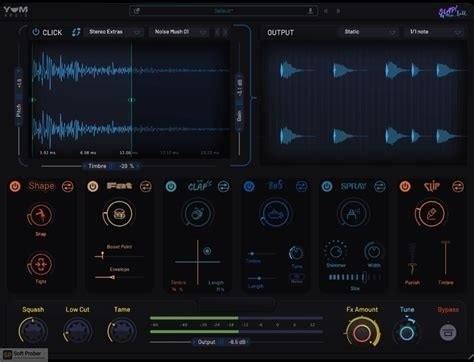Image resolution: width=474 pixels, height=362 pixels.
Task: Click the Squash knob
Action: [x=33, y=331]
